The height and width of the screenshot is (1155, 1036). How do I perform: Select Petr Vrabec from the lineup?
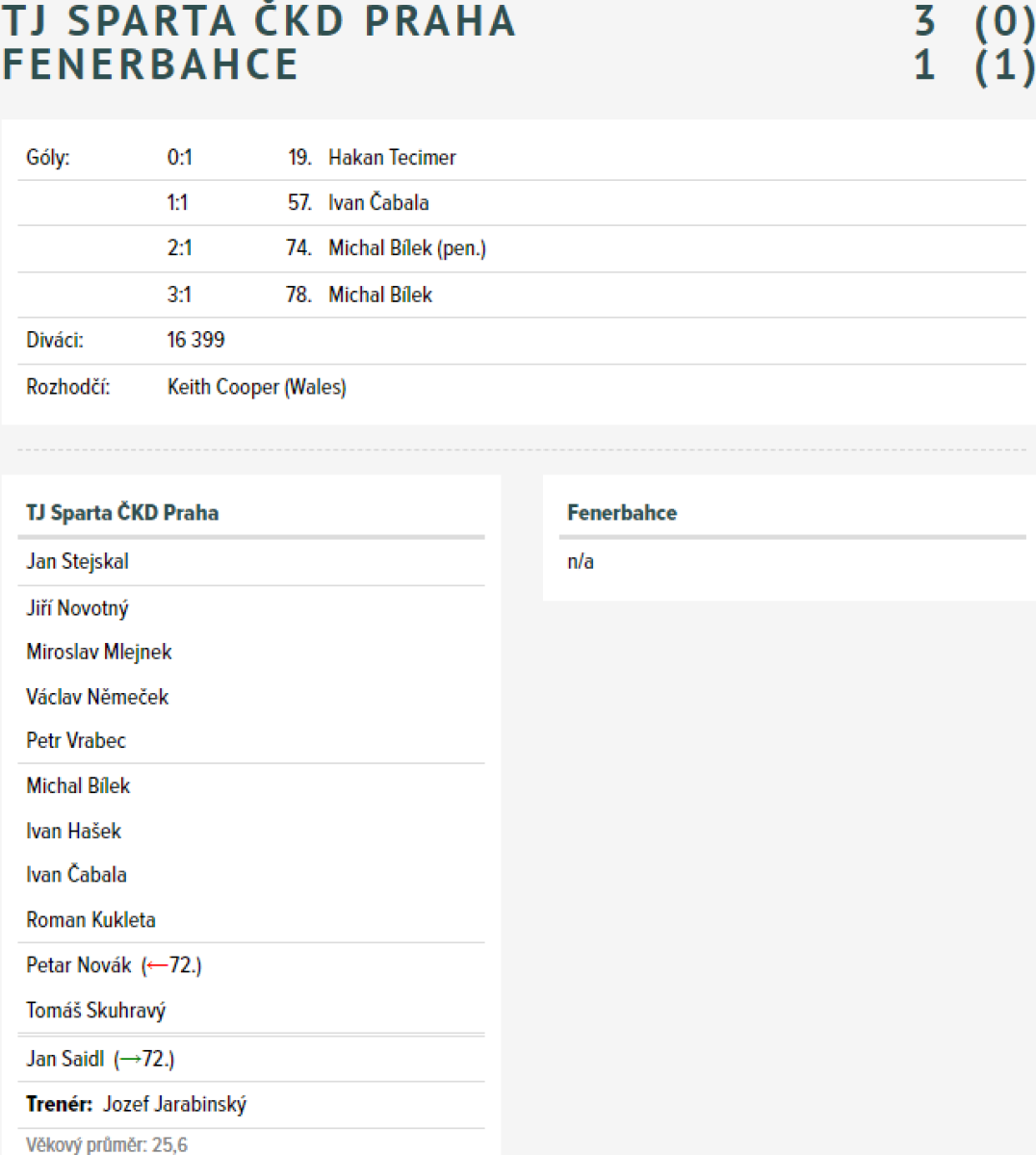(76, 740)
